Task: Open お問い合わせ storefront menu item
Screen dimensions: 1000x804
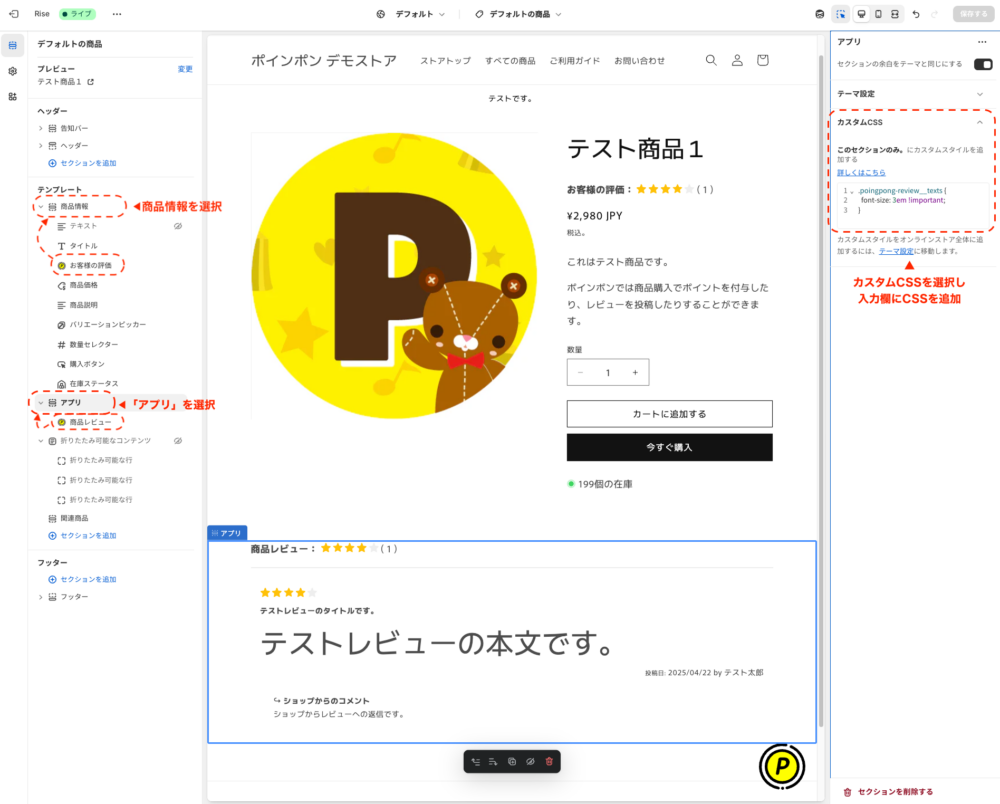Action: pos(640,61)
